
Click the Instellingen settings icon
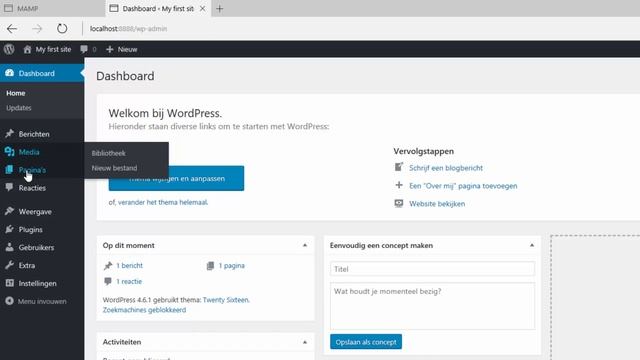[x=9, y=283]
